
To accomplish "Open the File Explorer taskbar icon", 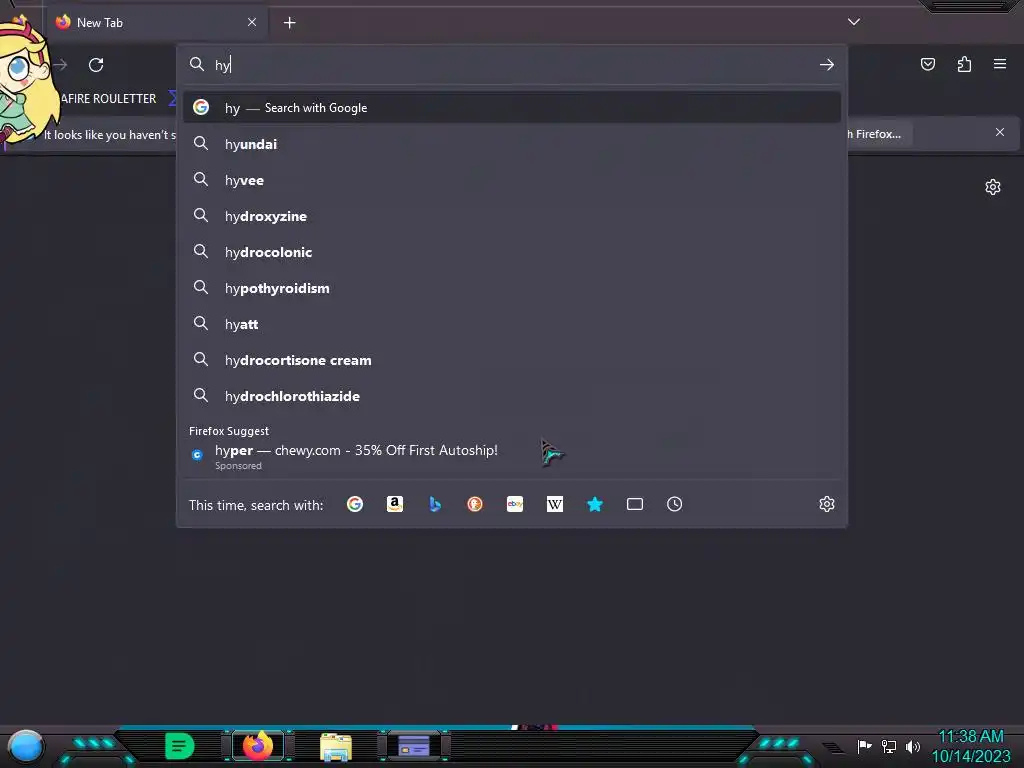I will pyautogui.click(x=336, y=746).
